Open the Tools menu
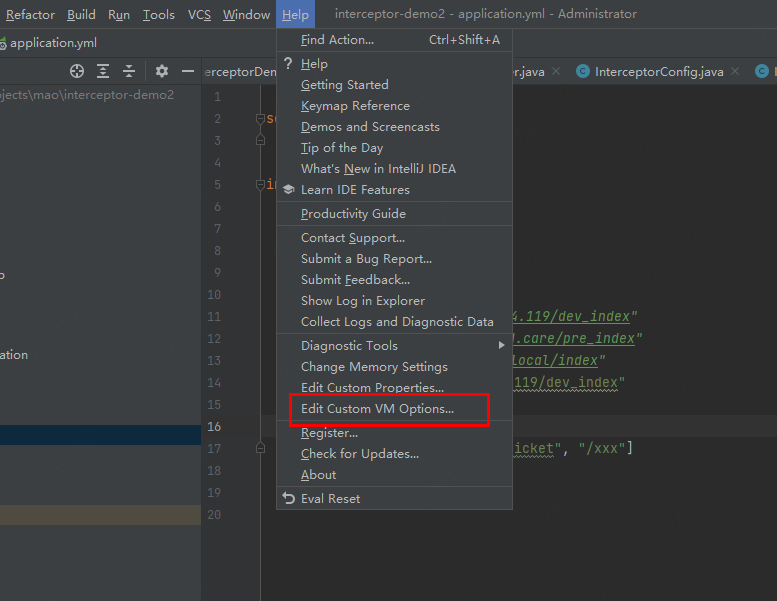This screenshot has height=601, width=777. pos(159,15)
